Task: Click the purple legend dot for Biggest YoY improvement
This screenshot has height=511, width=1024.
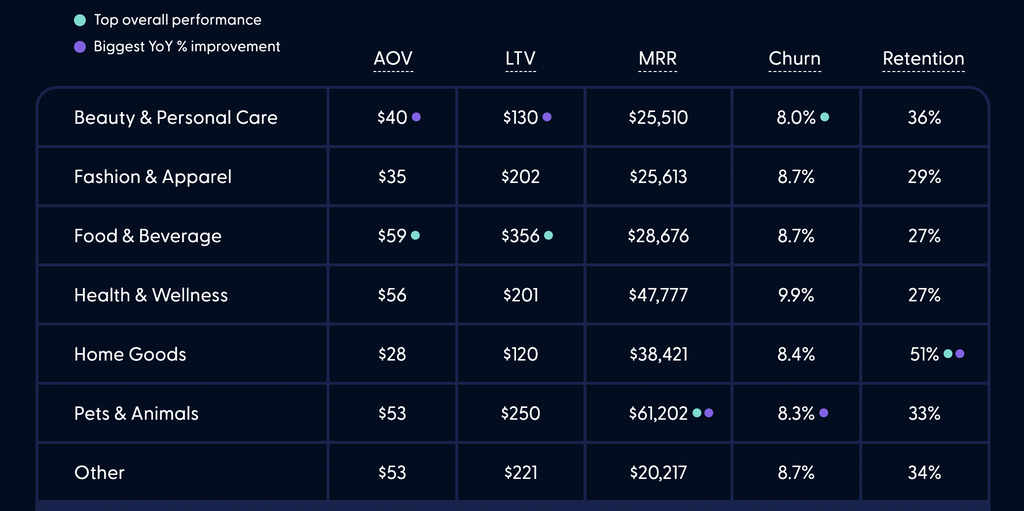Action: point(80,46)
